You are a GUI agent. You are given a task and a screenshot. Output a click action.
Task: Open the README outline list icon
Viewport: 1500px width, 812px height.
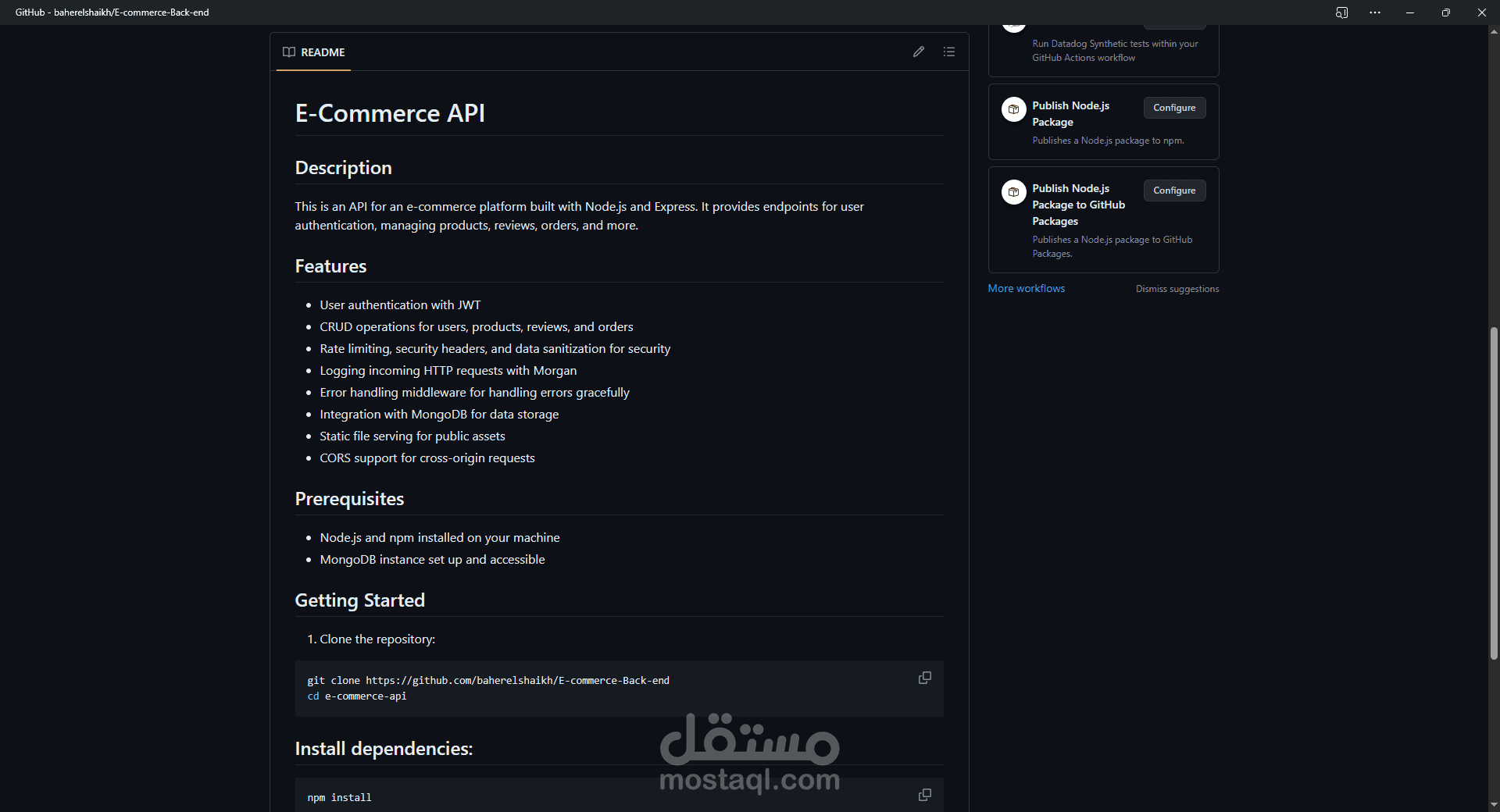pyautogui.click(x=949, y=52)
